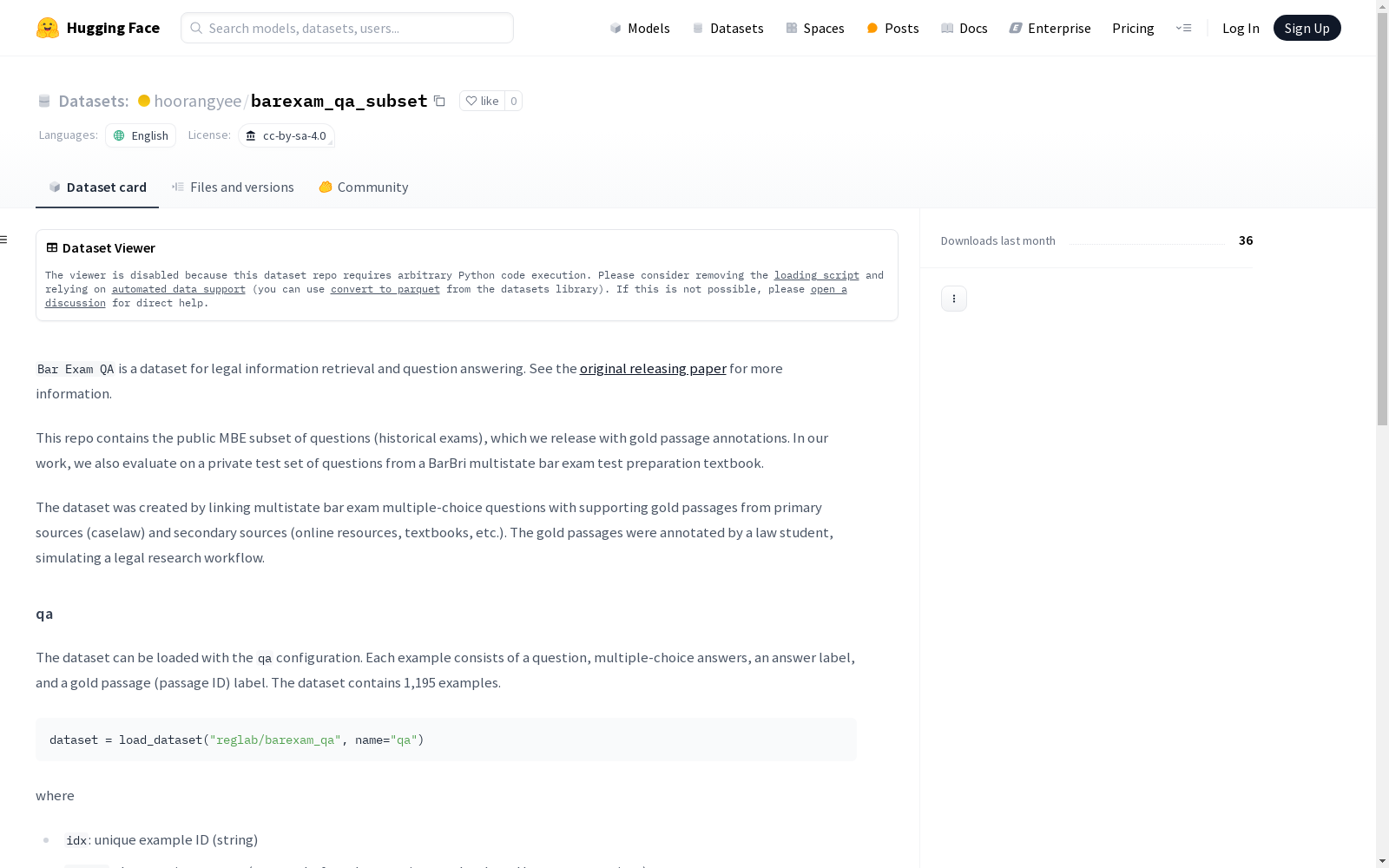Open Posts section
The image size is (1389, 868).
click(892, 28)
